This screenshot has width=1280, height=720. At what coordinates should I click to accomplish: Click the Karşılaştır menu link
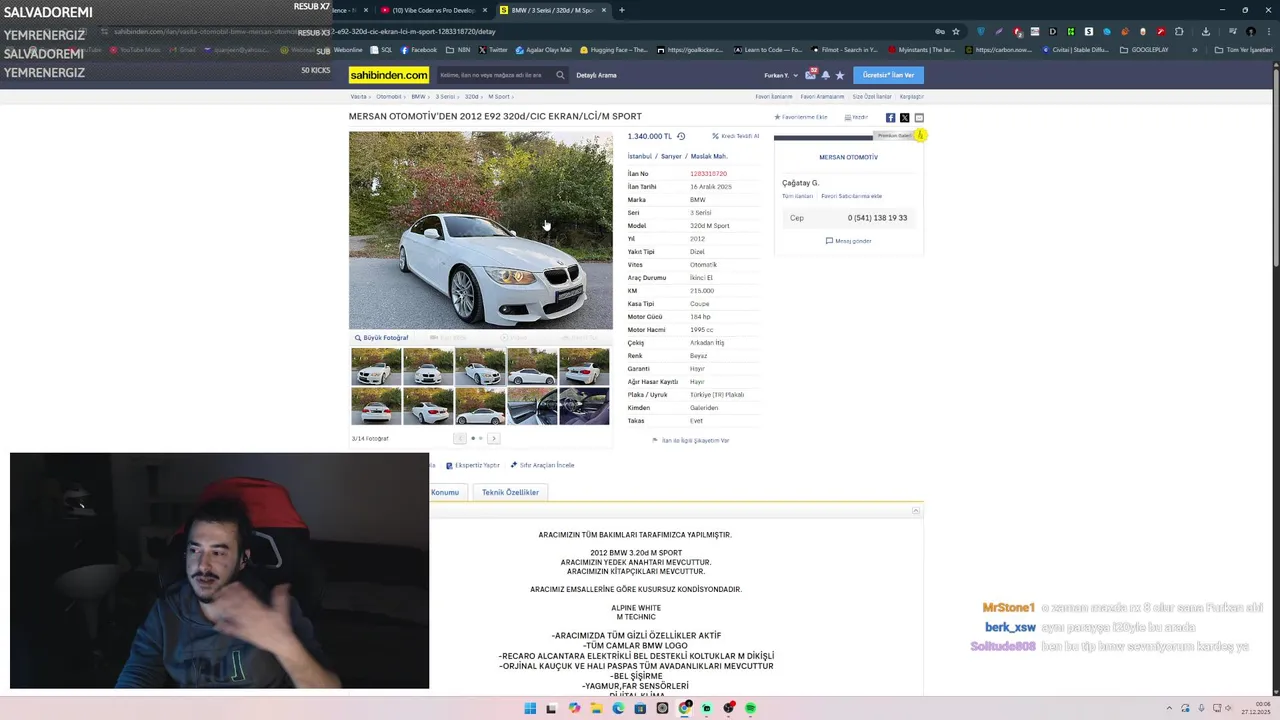point(912,97)
